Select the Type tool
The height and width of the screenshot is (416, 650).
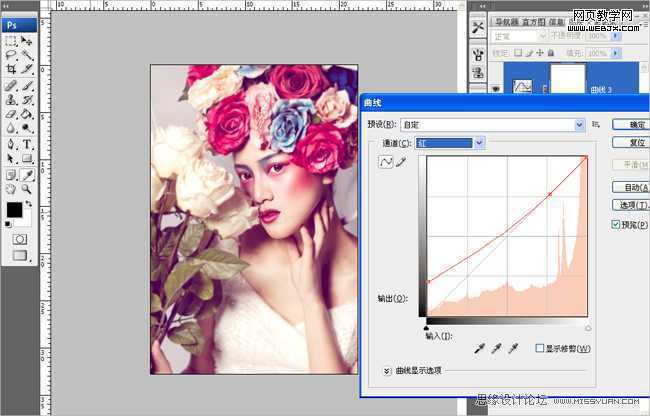tap(27, 144)
